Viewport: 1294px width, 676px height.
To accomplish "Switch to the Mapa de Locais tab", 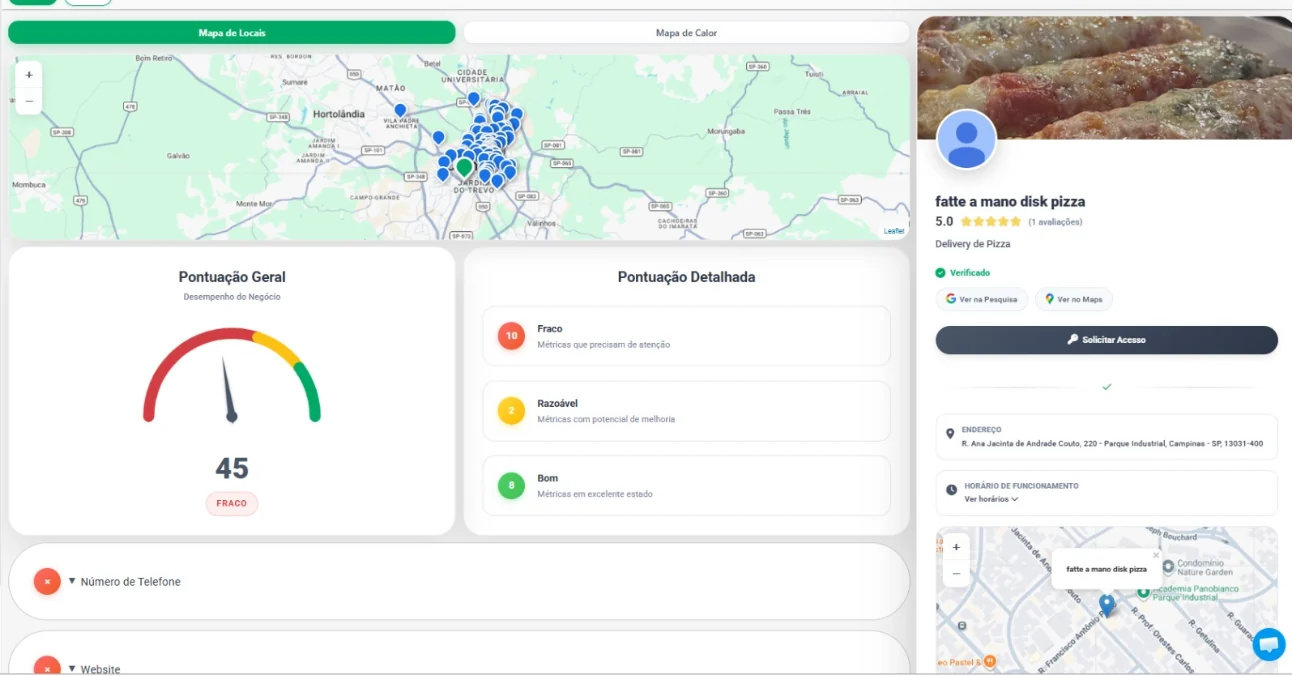I will (232, 33).
